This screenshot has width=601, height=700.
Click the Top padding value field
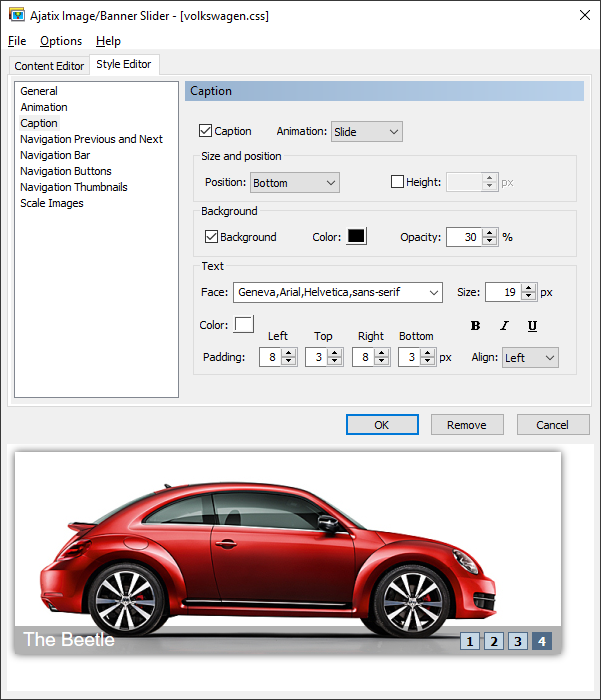click(x=317, y=358)
